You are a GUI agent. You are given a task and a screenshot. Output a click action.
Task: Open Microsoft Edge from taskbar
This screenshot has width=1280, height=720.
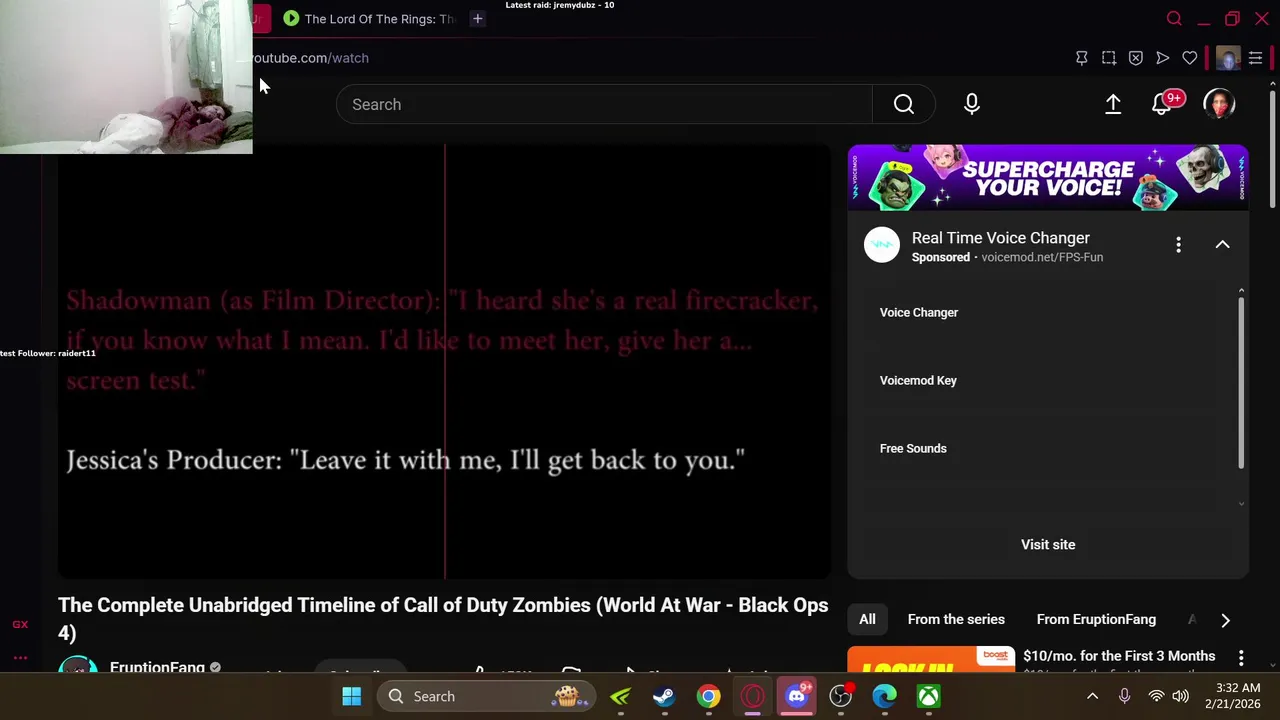point(884,696)
